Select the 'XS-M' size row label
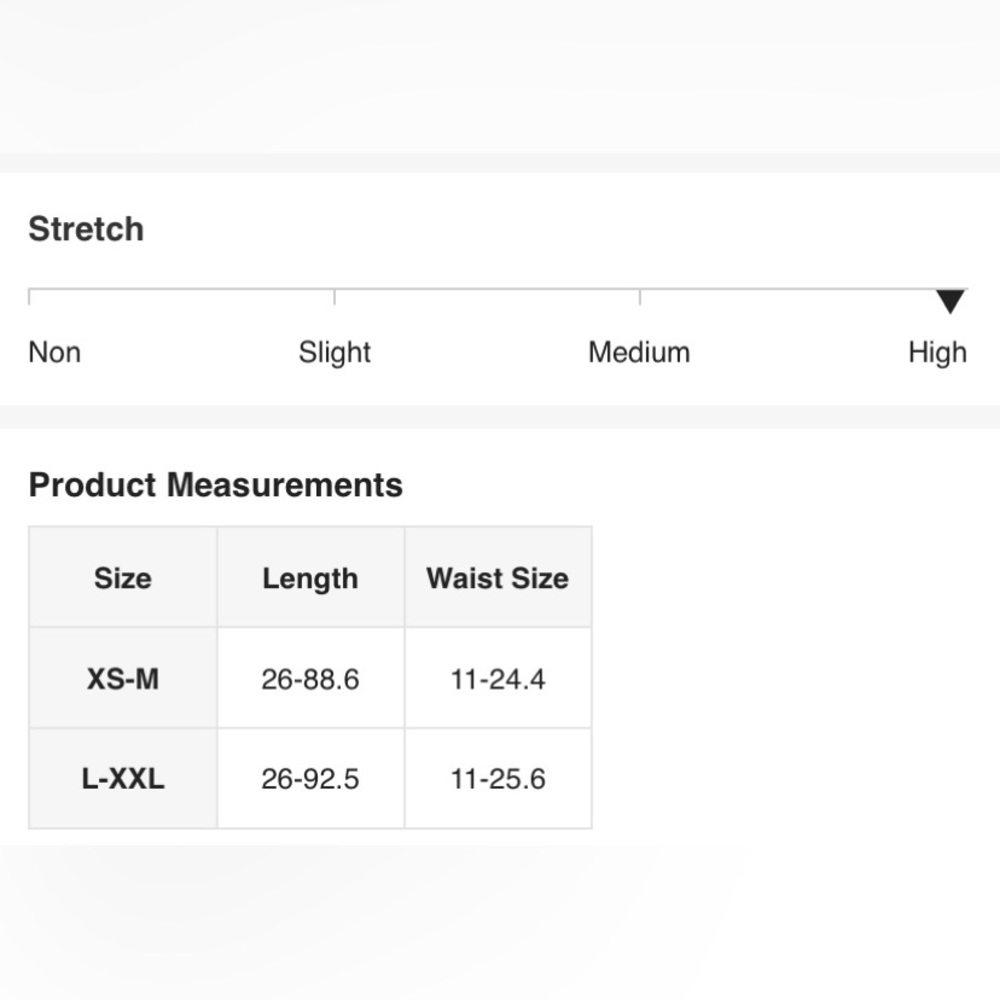The width and height of the screenshot is (1000, 1000). [123, 679]
